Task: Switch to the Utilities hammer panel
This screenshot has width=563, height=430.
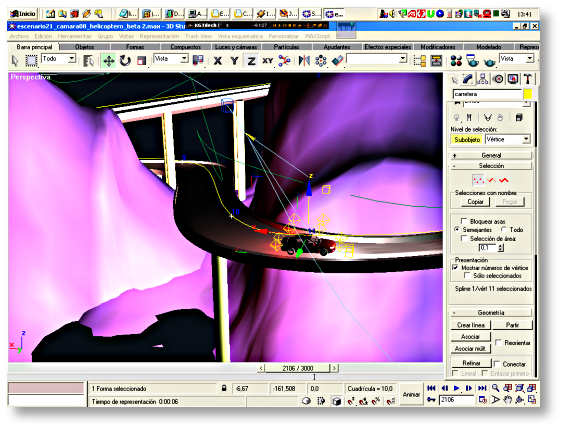Action: 527,79
